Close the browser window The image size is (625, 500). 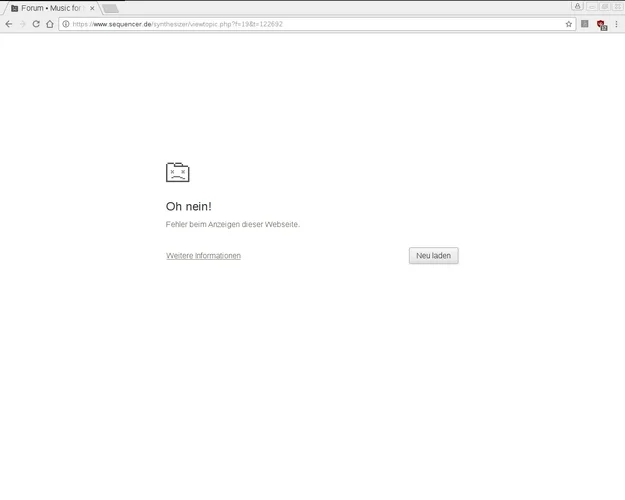[x=618, y=6]
